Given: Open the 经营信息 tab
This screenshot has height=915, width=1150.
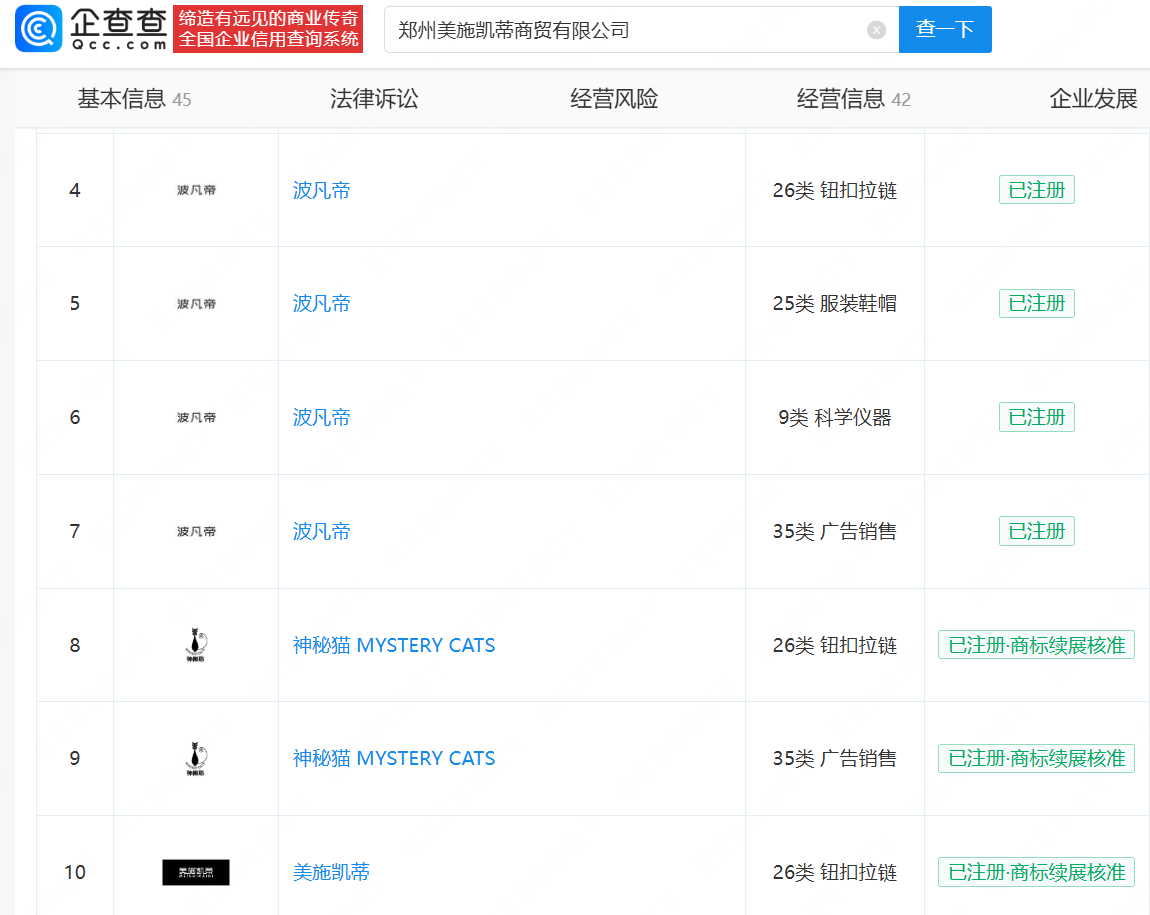Looking at the screenshot, I should coord(854,99).
